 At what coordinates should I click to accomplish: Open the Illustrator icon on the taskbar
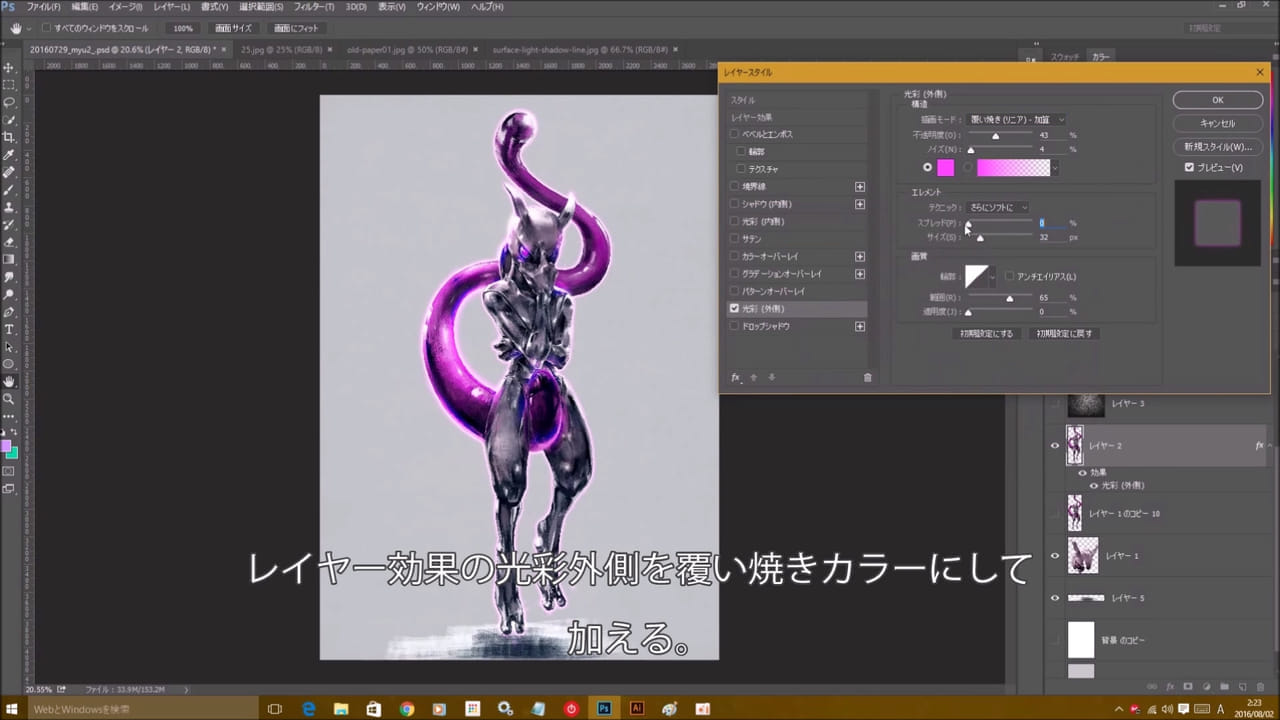point(635,709)
